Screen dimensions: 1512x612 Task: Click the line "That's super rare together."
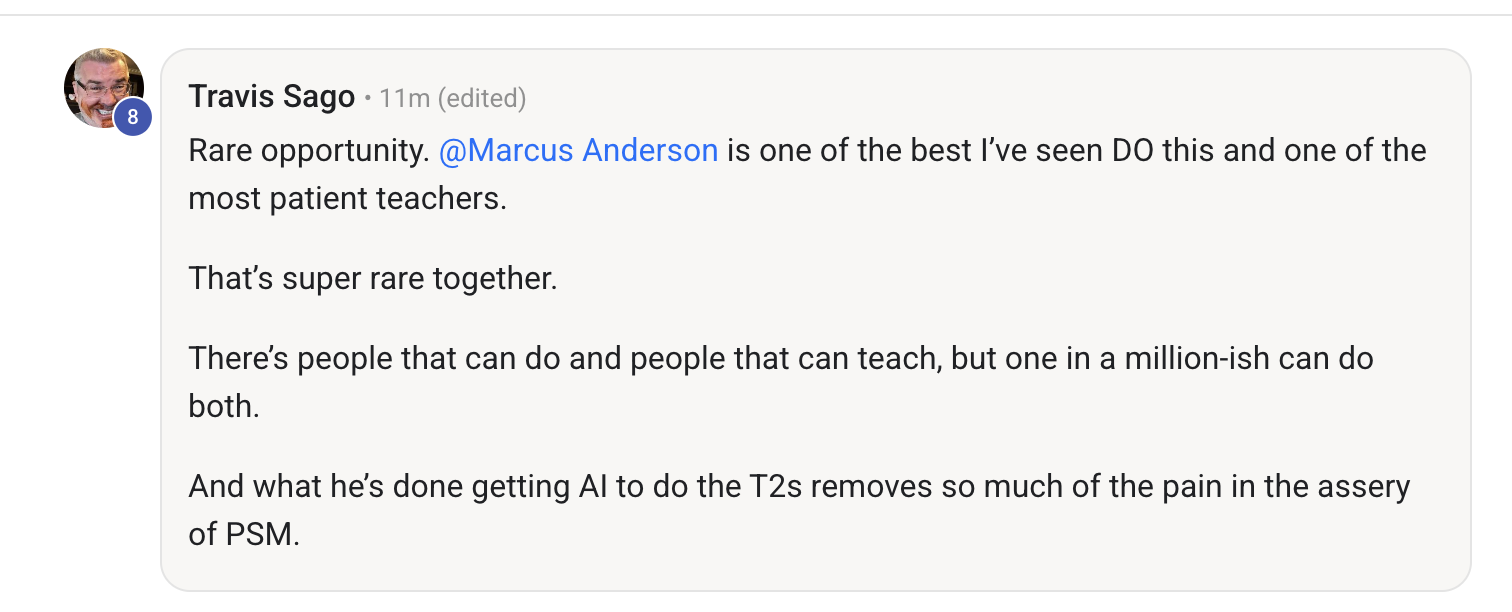click(372, 277)
